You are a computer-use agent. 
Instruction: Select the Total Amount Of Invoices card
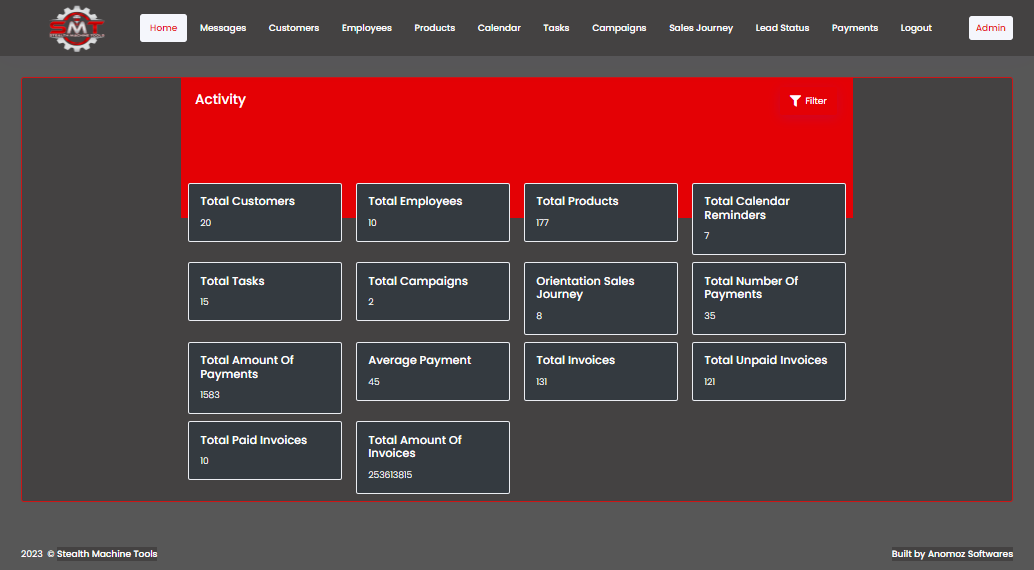point(433,457)
